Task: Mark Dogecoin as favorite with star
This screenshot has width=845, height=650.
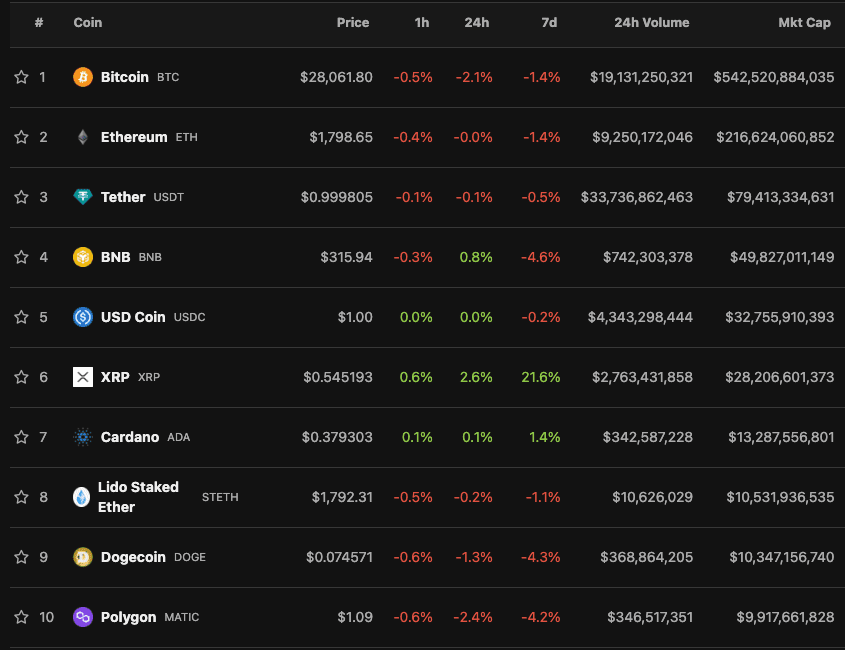Action: [21, 557]
